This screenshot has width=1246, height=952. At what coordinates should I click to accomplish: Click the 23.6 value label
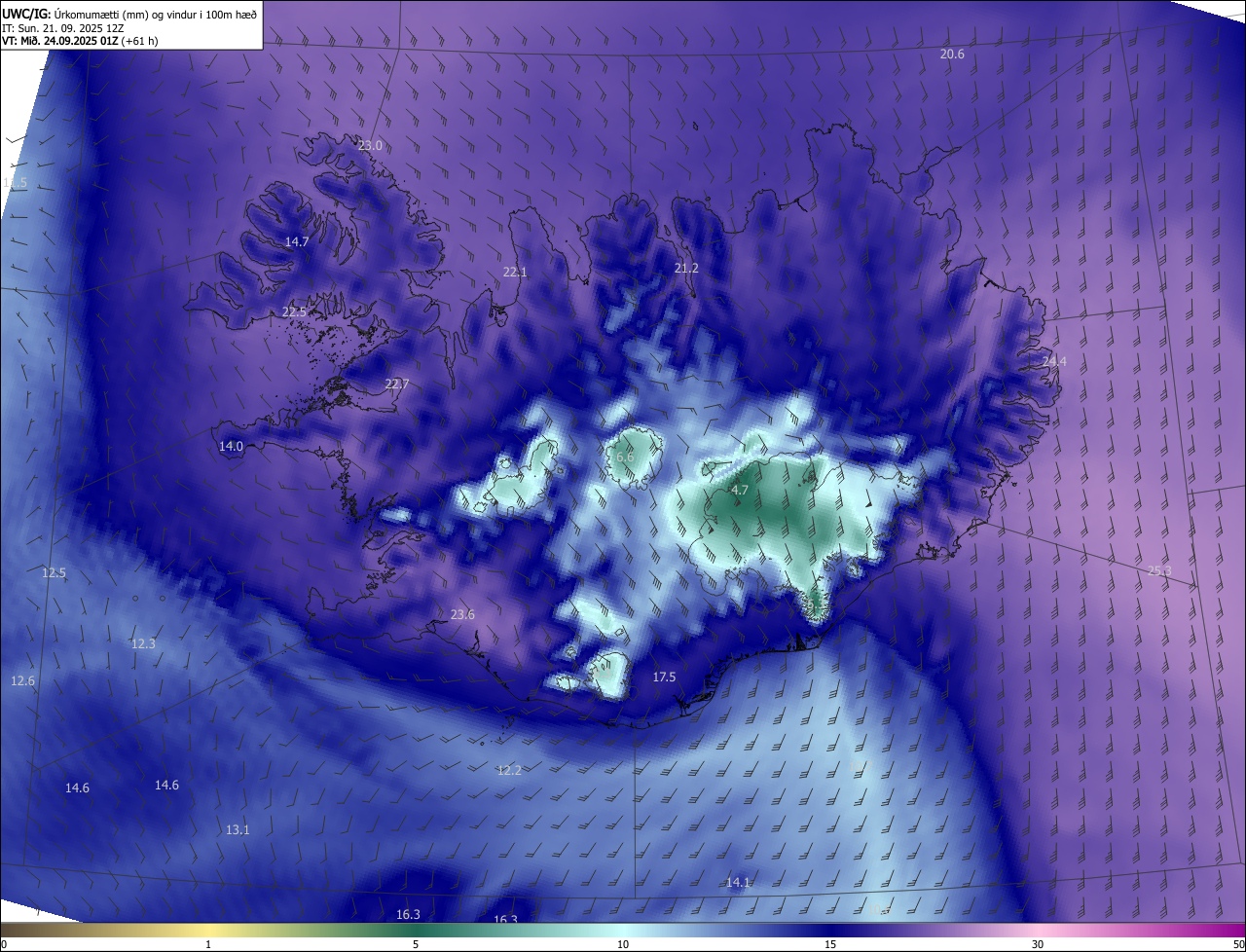point(462,615)
